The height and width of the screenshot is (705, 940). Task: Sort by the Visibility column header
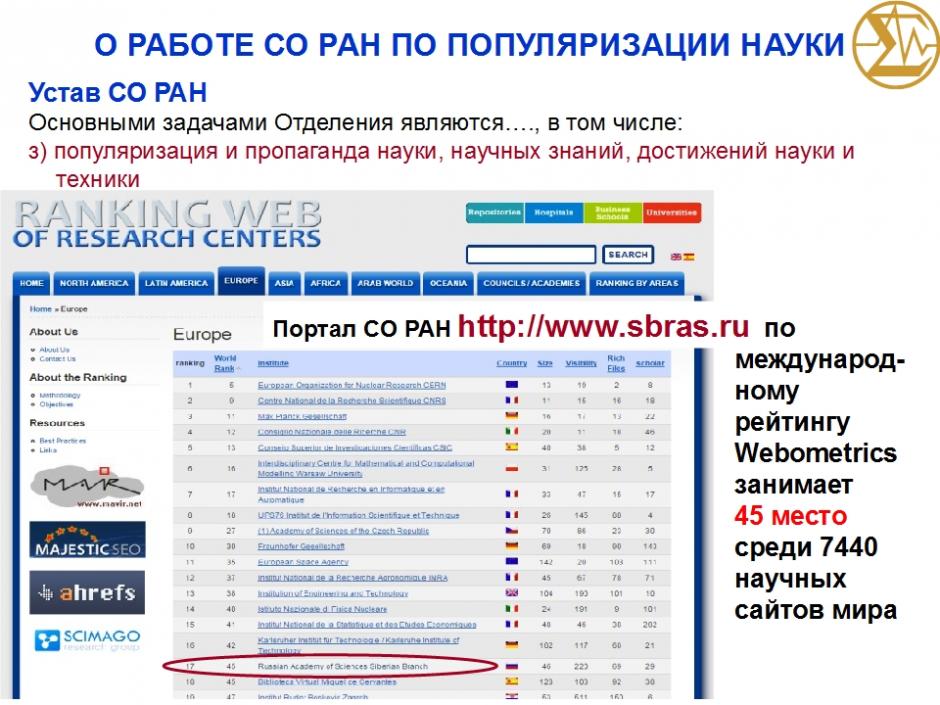[x=581, y=363]
